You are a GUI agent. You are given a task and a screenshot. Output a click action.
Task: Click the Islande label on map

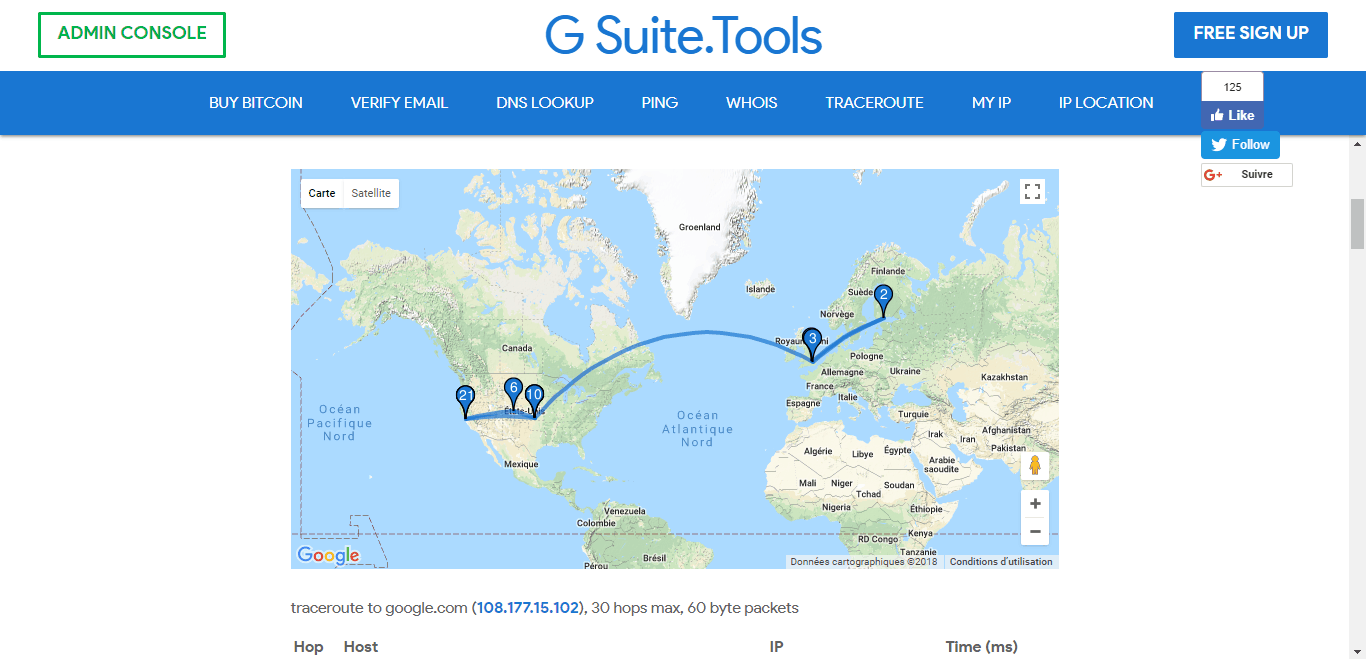coord(760,289)
